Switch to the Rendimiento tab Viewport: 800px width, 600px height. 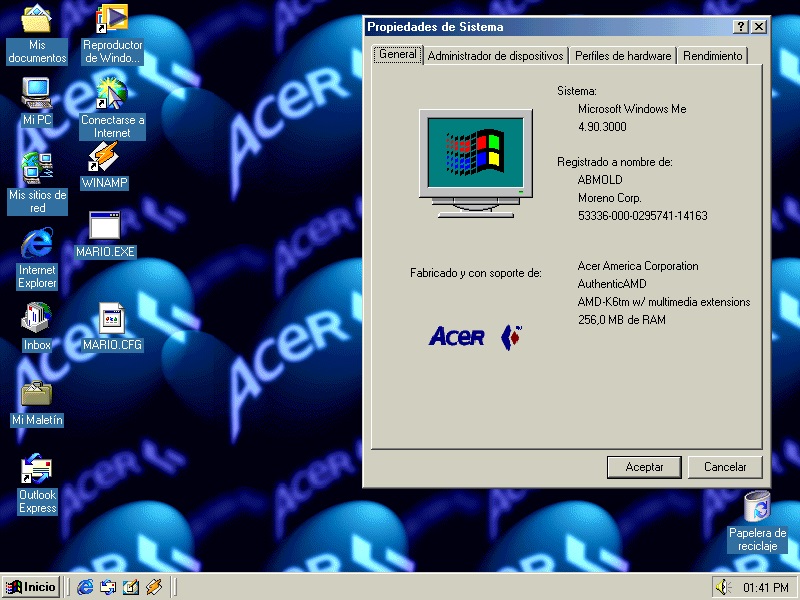(x=713, y=56)
